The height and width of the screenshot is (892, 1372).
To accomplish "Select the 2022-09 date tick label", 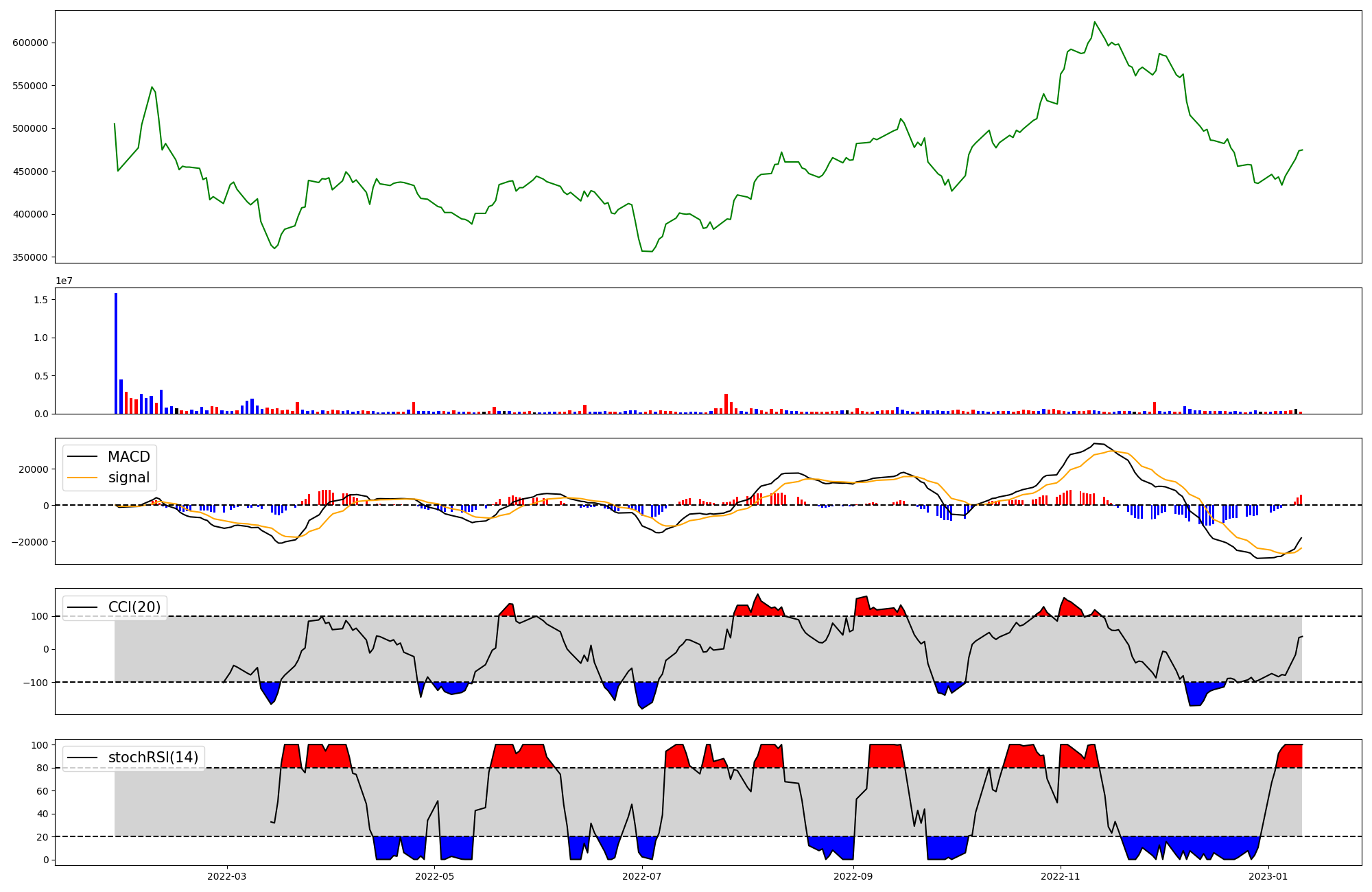I will tap(853, 876).
